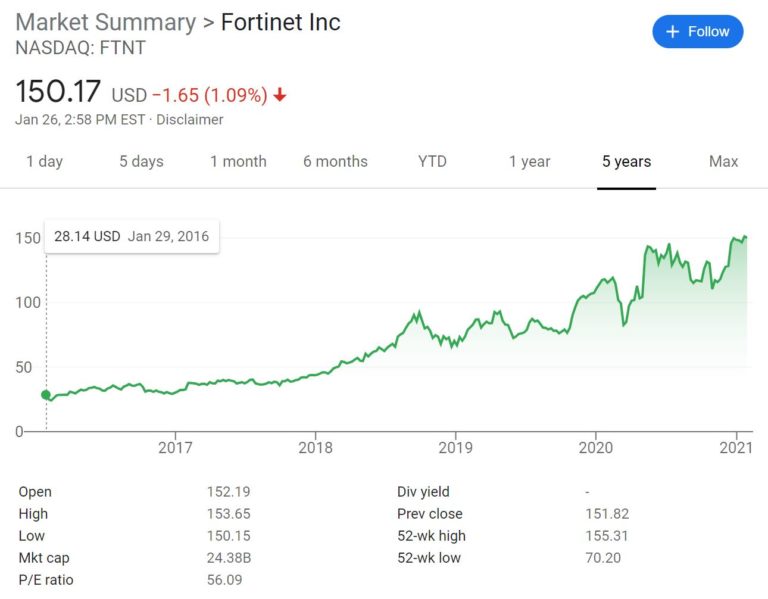
Task: Switch to the 1 day tab
Action: [x=45, y=162]
